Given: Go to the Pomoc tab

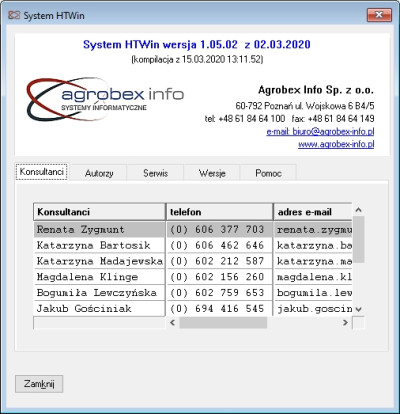Looking at the screenshot, I should pyautogui.click(x=268, y=173).
